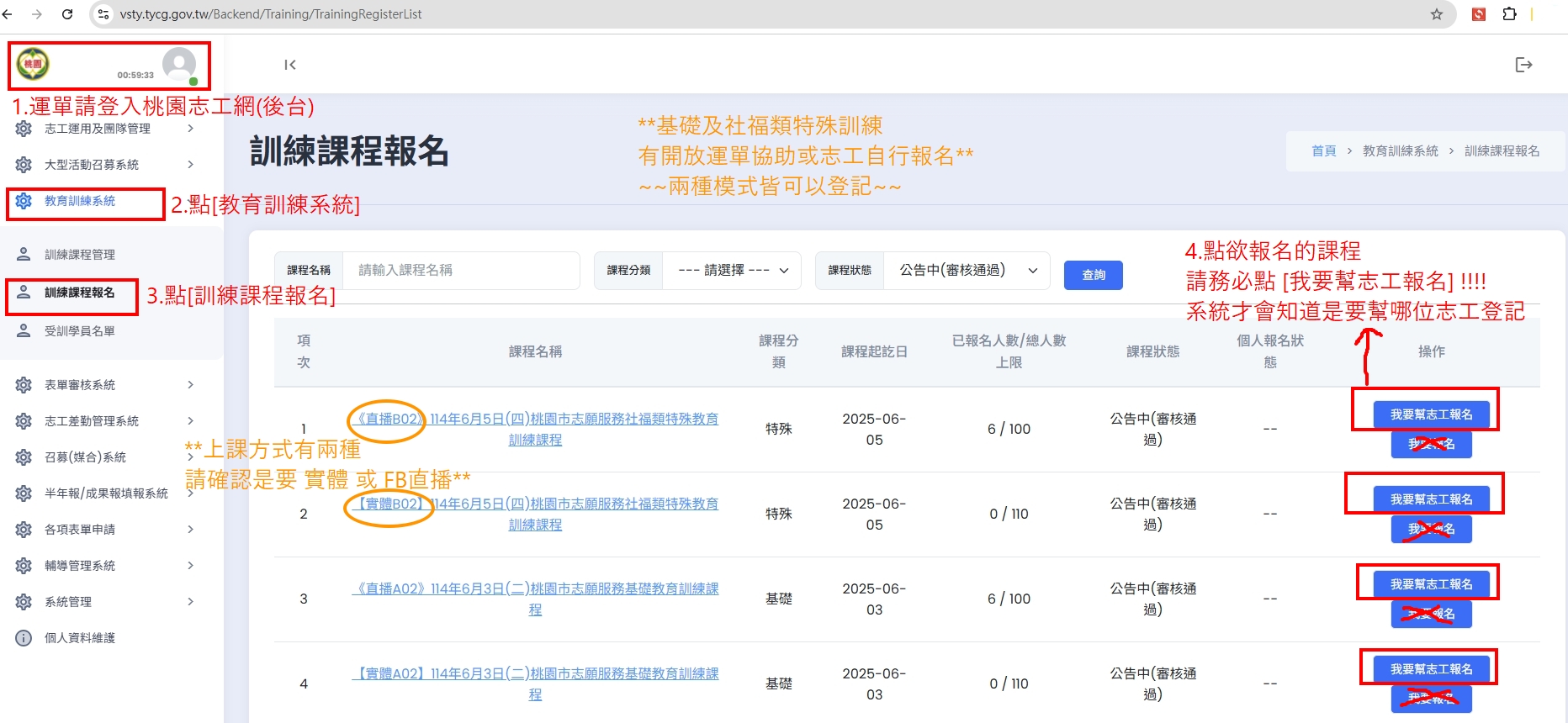
Task: Click the logout icon at top right
Action: (x=1523, y=65)
